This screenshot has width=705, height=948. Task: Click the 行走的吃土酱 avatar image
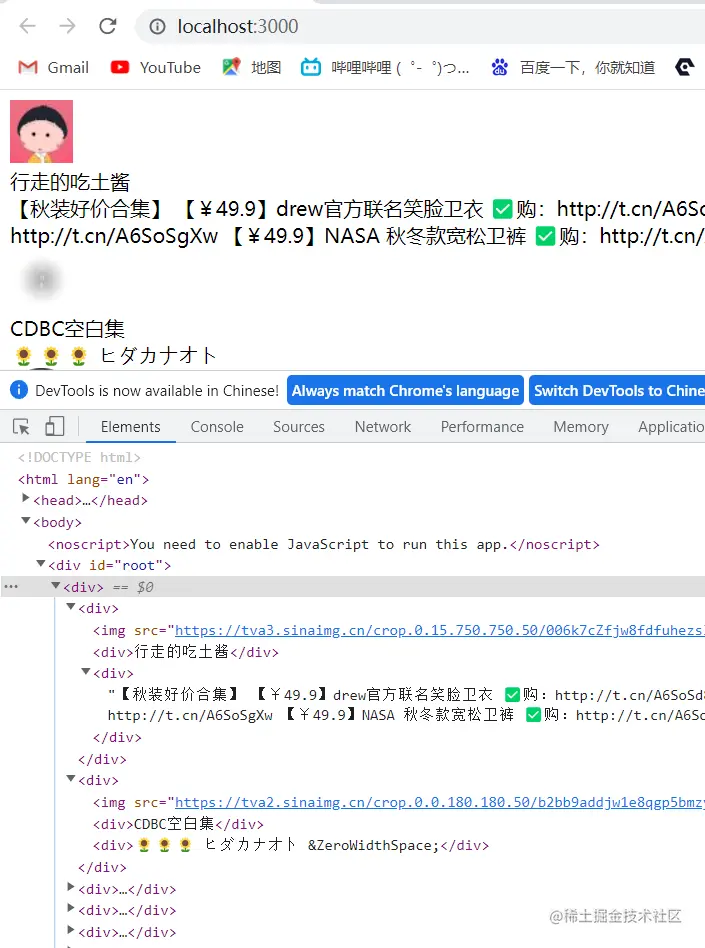(42, 131)
